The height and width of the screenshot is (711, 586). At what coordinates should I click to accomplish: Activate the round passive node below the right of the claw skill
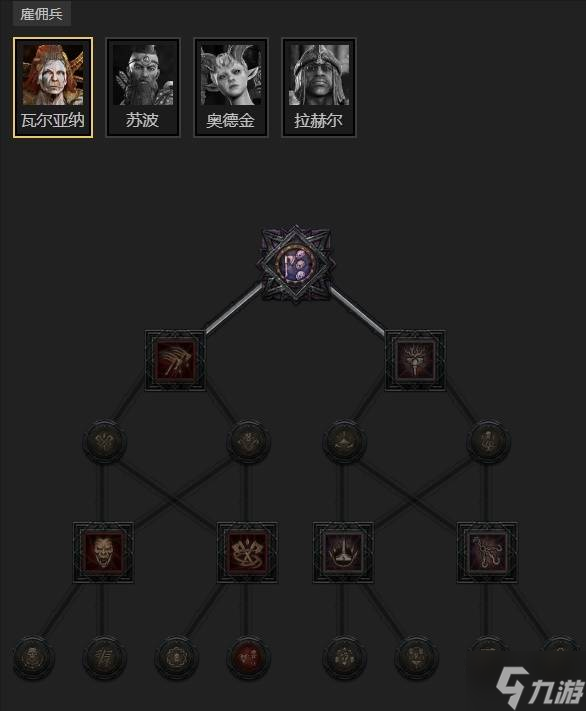[248, 442]
